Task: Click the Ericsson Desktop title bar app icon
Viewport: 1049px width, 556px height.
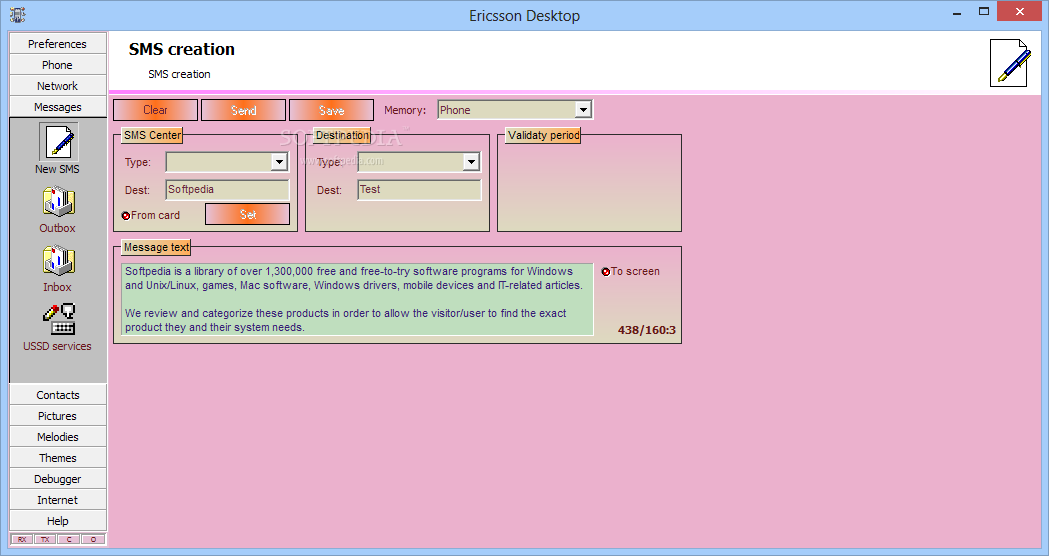Action: (x=18, y=15)
